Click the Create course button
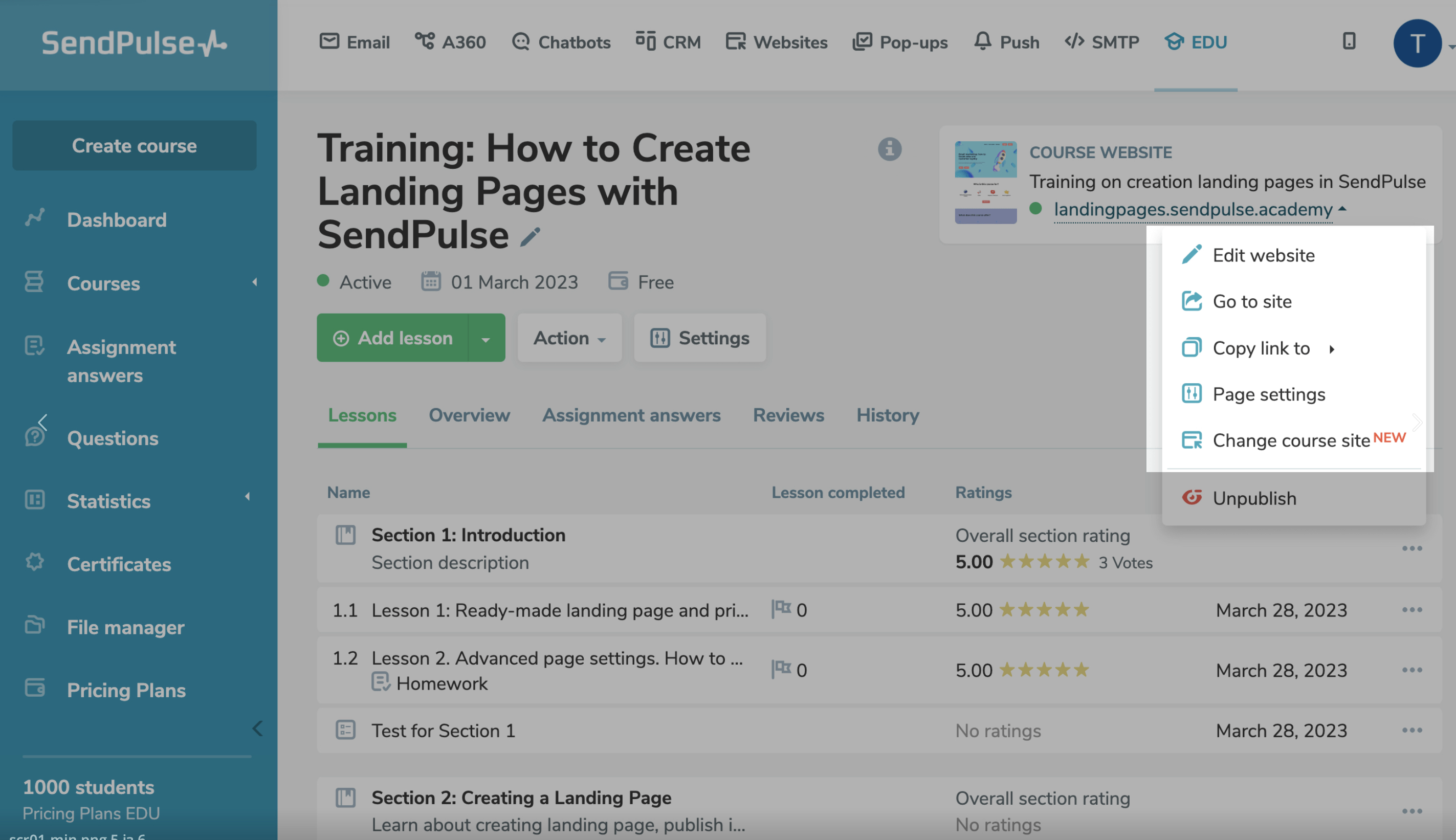 click(x=135, y=145)
